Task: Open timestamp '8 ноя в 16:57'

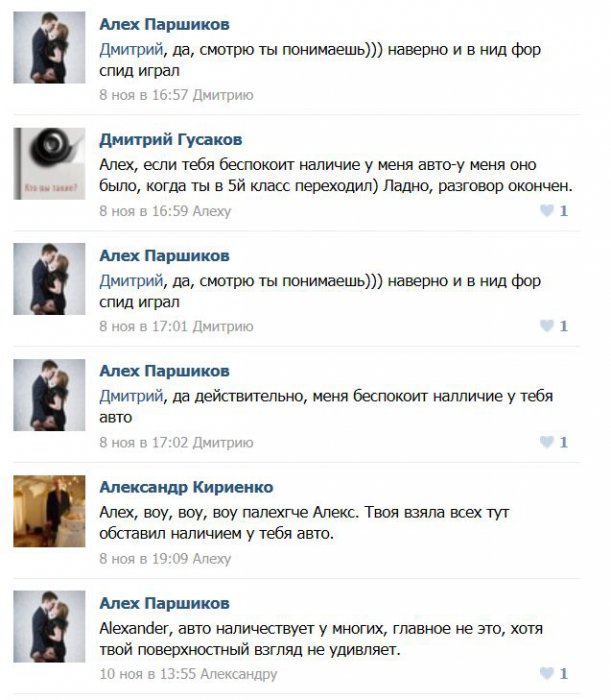Action: (x=143, y=95)
